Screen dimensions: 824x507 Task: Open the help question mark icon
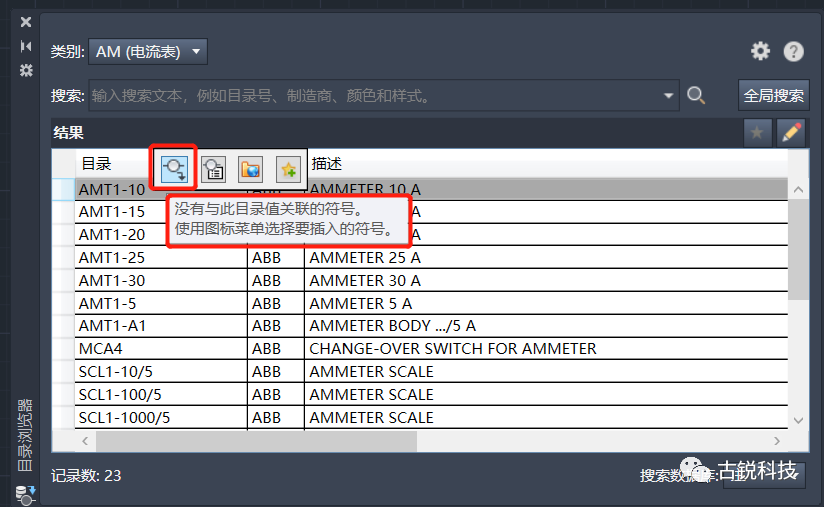point(794,51)
